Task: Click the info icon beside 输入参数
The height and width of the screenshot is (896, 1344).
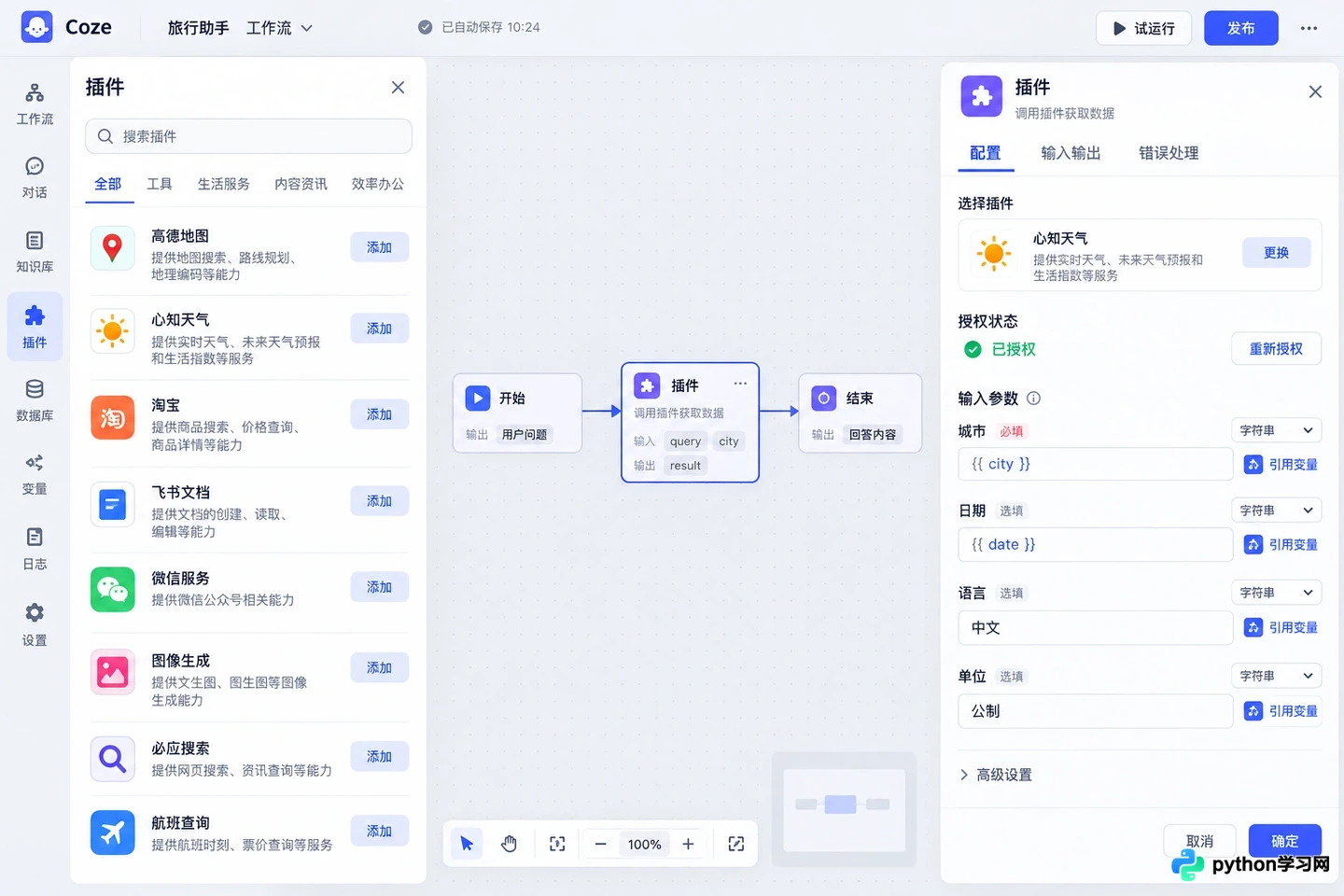Action: pyautogui.click(x=1033, y=398)
